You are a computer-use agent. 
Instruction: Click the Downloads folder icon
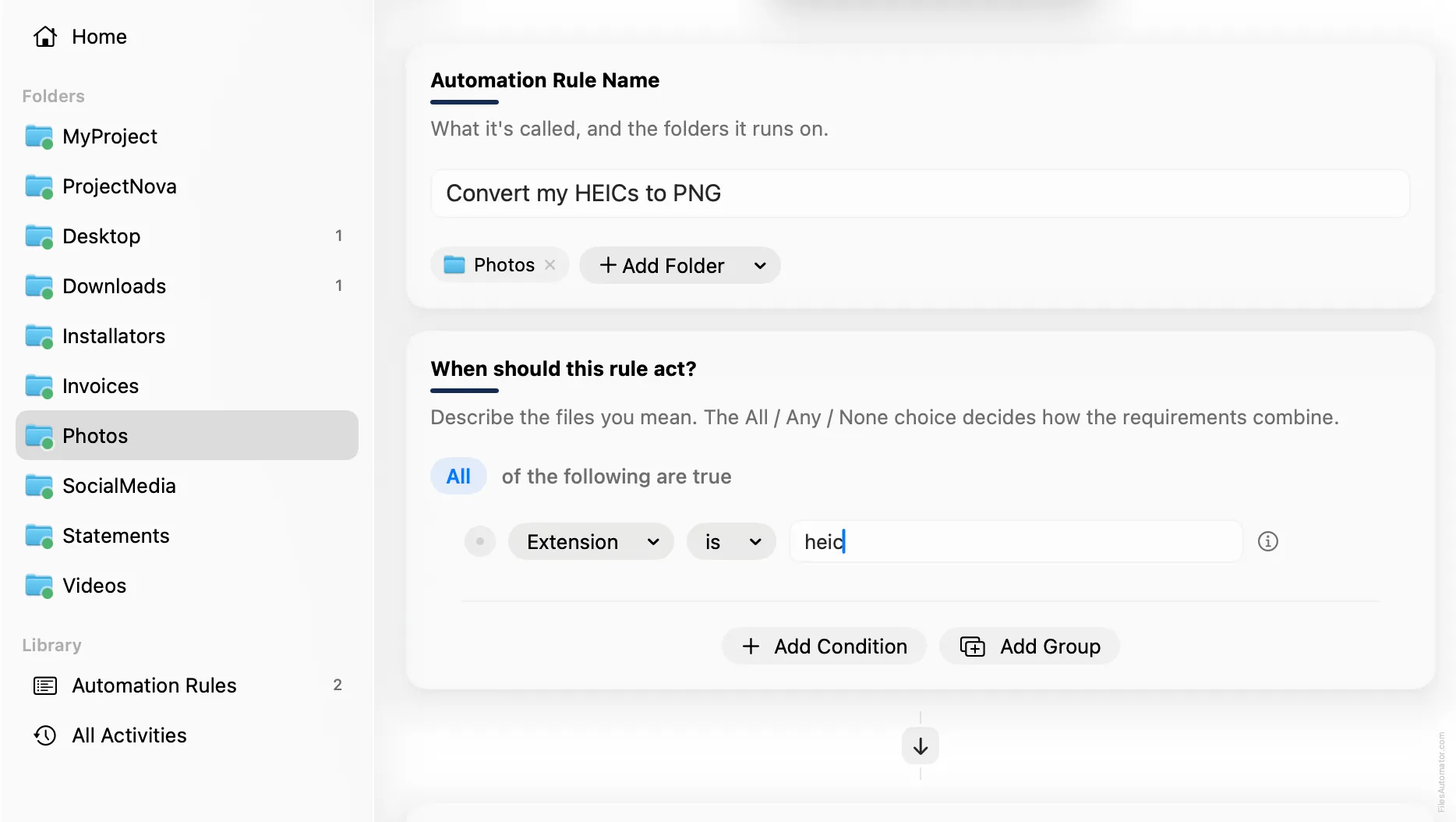click(39, 287)
